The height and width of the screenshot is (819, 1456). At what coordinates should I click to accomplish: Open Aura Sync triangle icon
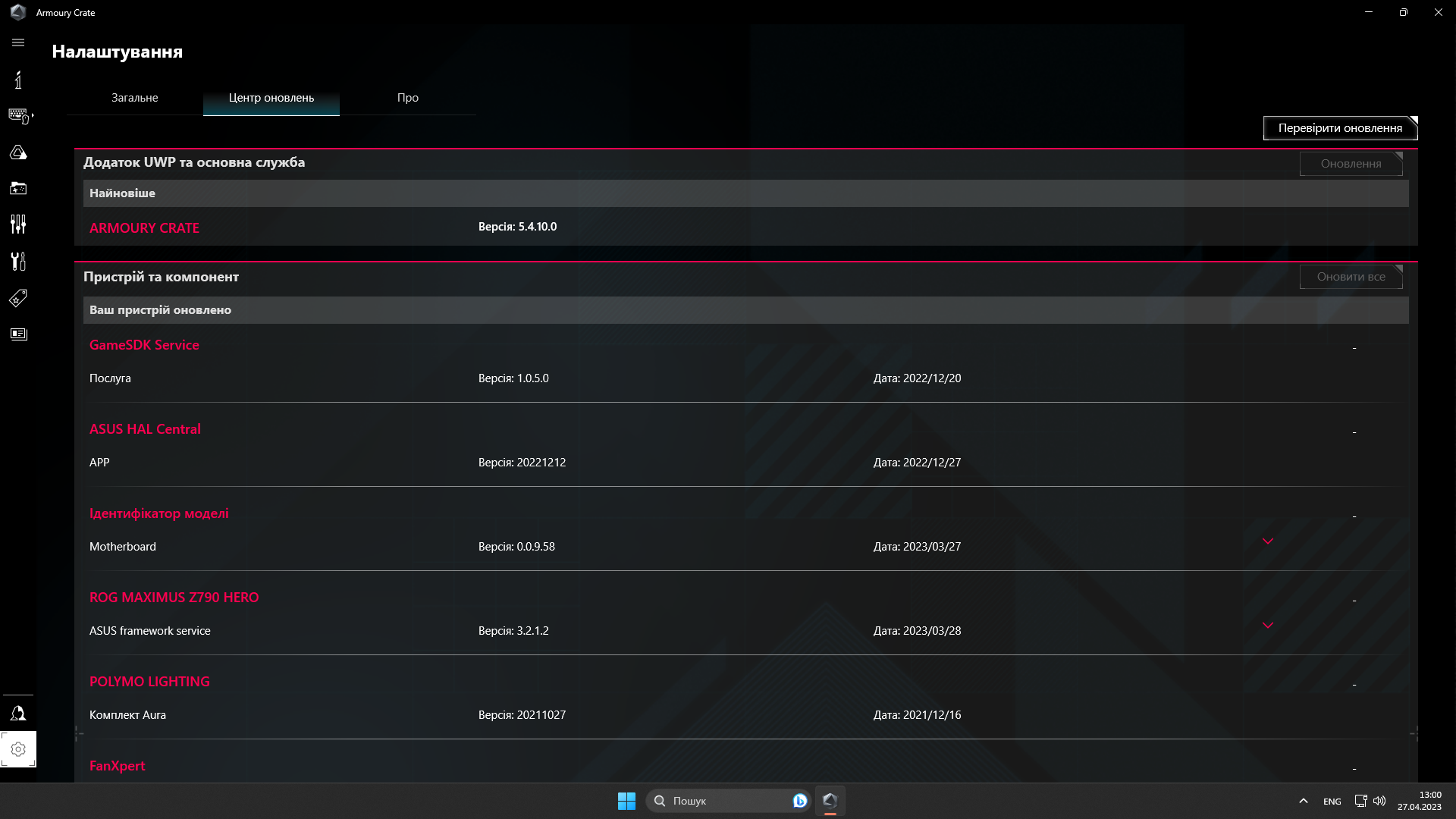(18, 152)
